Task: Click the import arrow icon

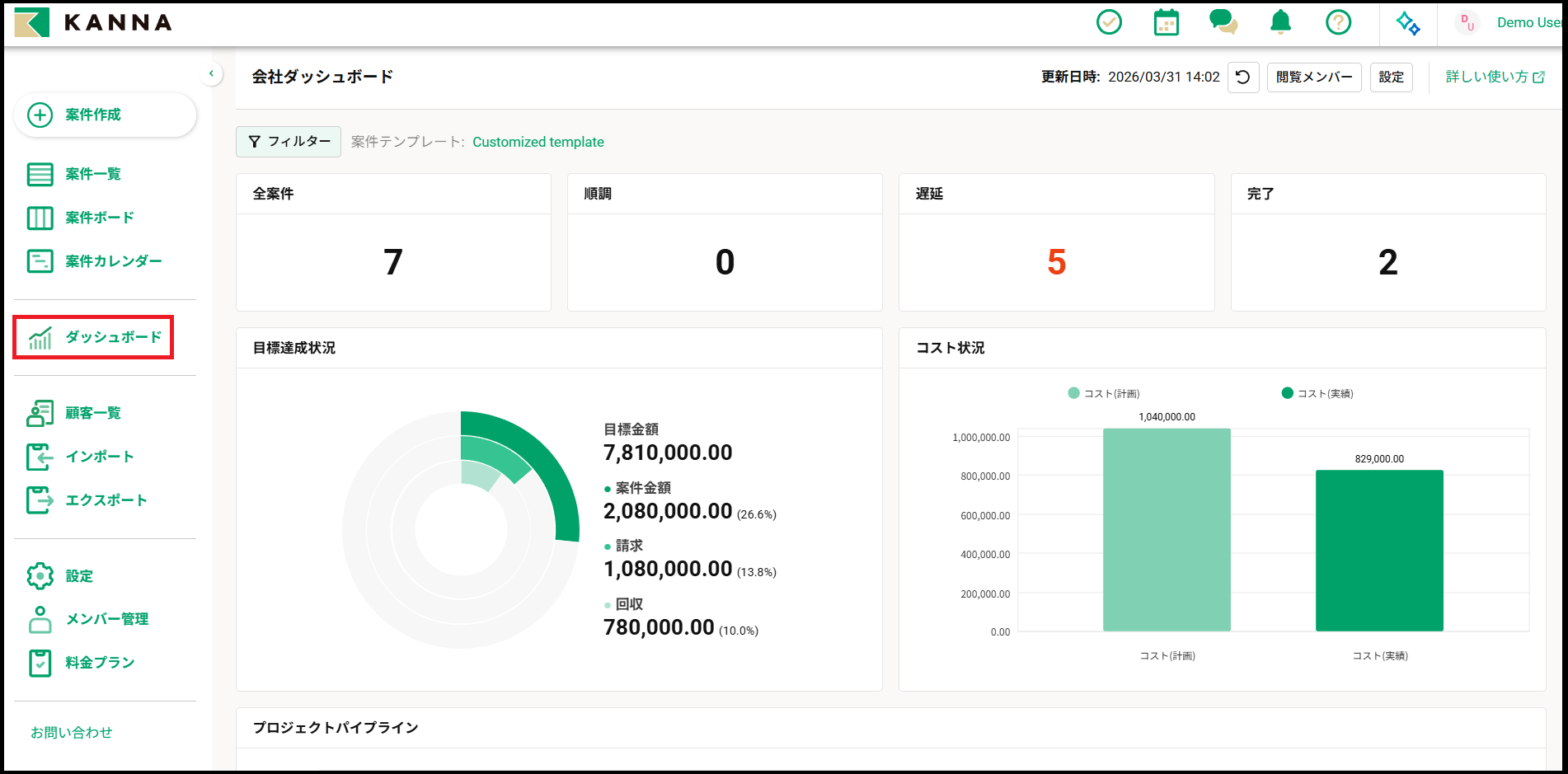Action: click(x=40, y=457)
